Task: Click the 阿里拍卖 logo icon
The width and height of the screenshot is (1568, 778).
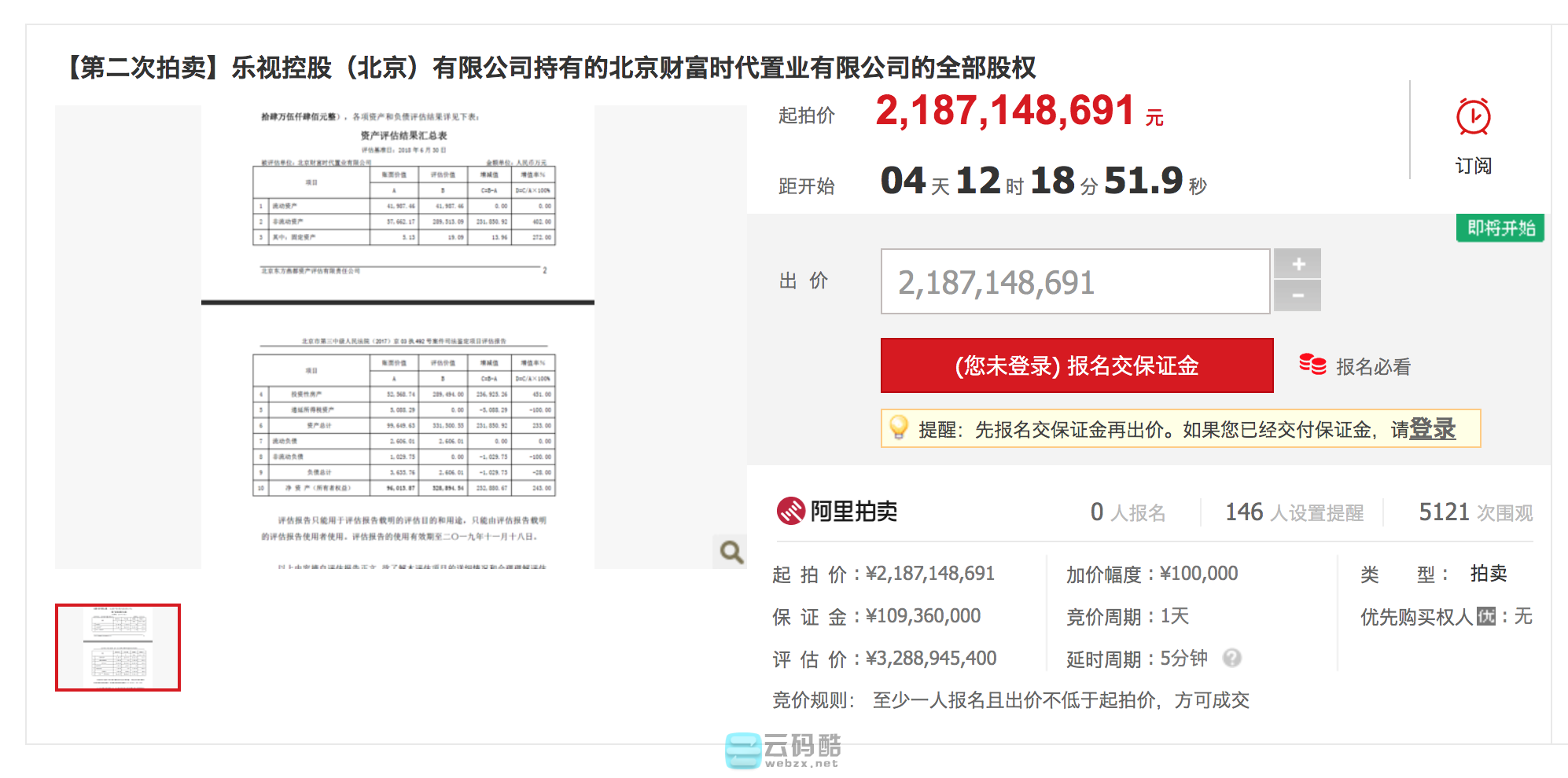Action: tap(791, 512)
